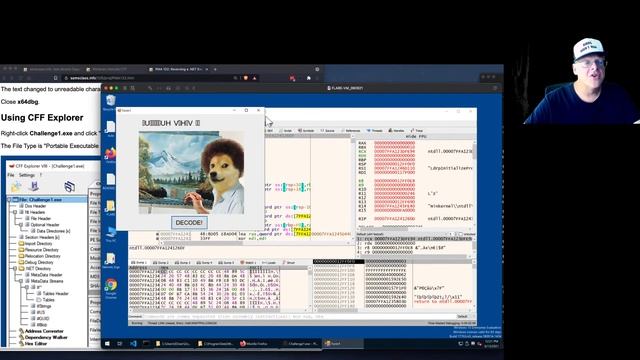Select Dos Header in CFF Explorer tree
This screenshot has height=360, width=640.
click(x=35, y=206)
